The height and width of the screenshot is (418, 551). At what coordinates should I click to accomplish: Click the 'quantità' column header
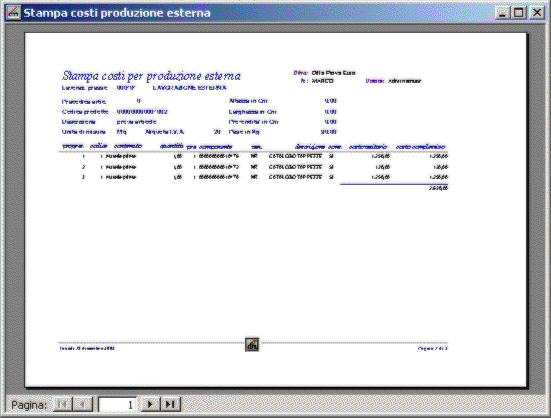pyautogui.click(x=171, y=146)
